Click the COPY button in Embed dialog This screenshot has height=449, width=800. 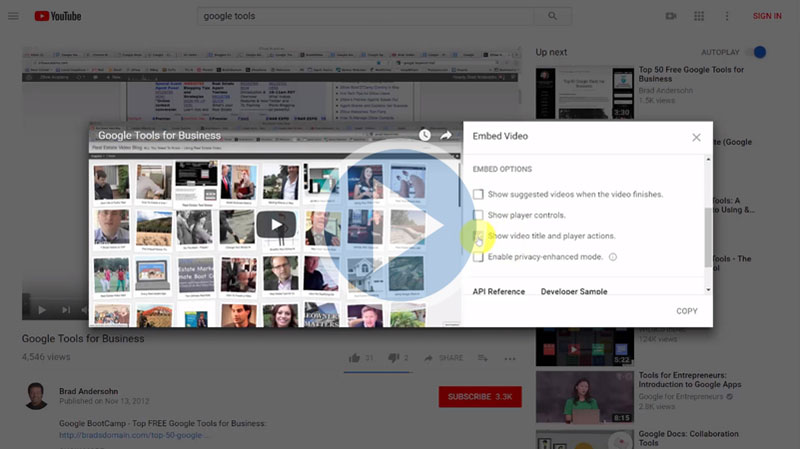[686, 311]
